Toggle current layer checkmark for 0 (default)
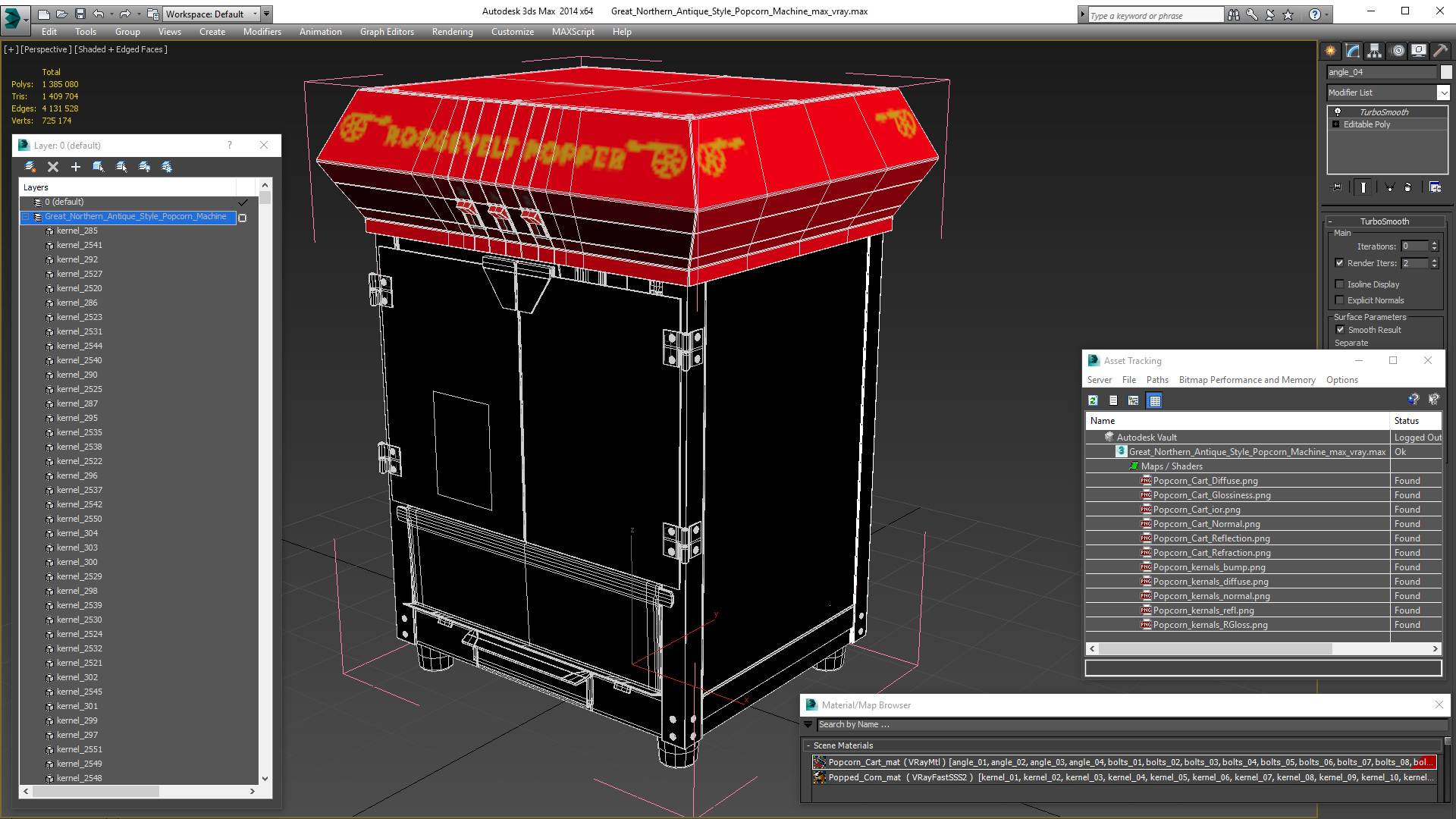The width and height of the screenshot is (1456, 819). point(243,202)
